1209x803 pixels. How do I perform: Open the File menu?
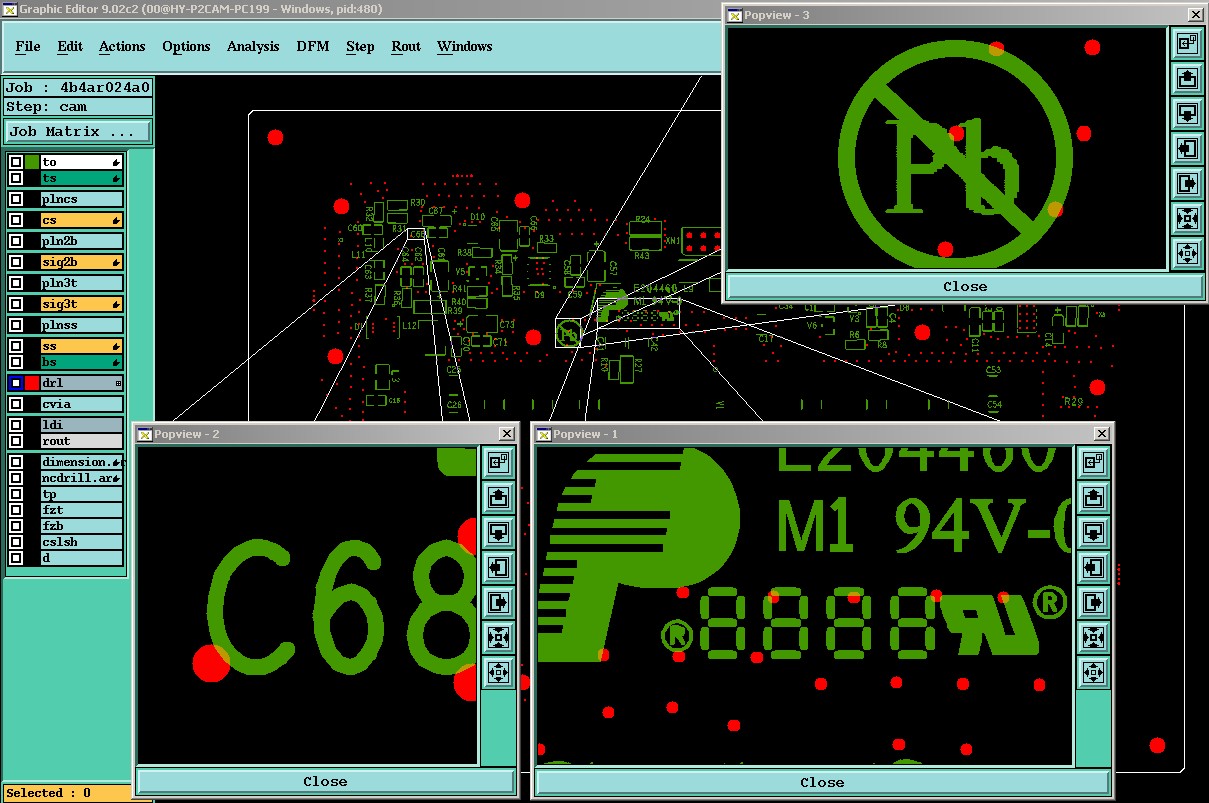click(28, 46)
